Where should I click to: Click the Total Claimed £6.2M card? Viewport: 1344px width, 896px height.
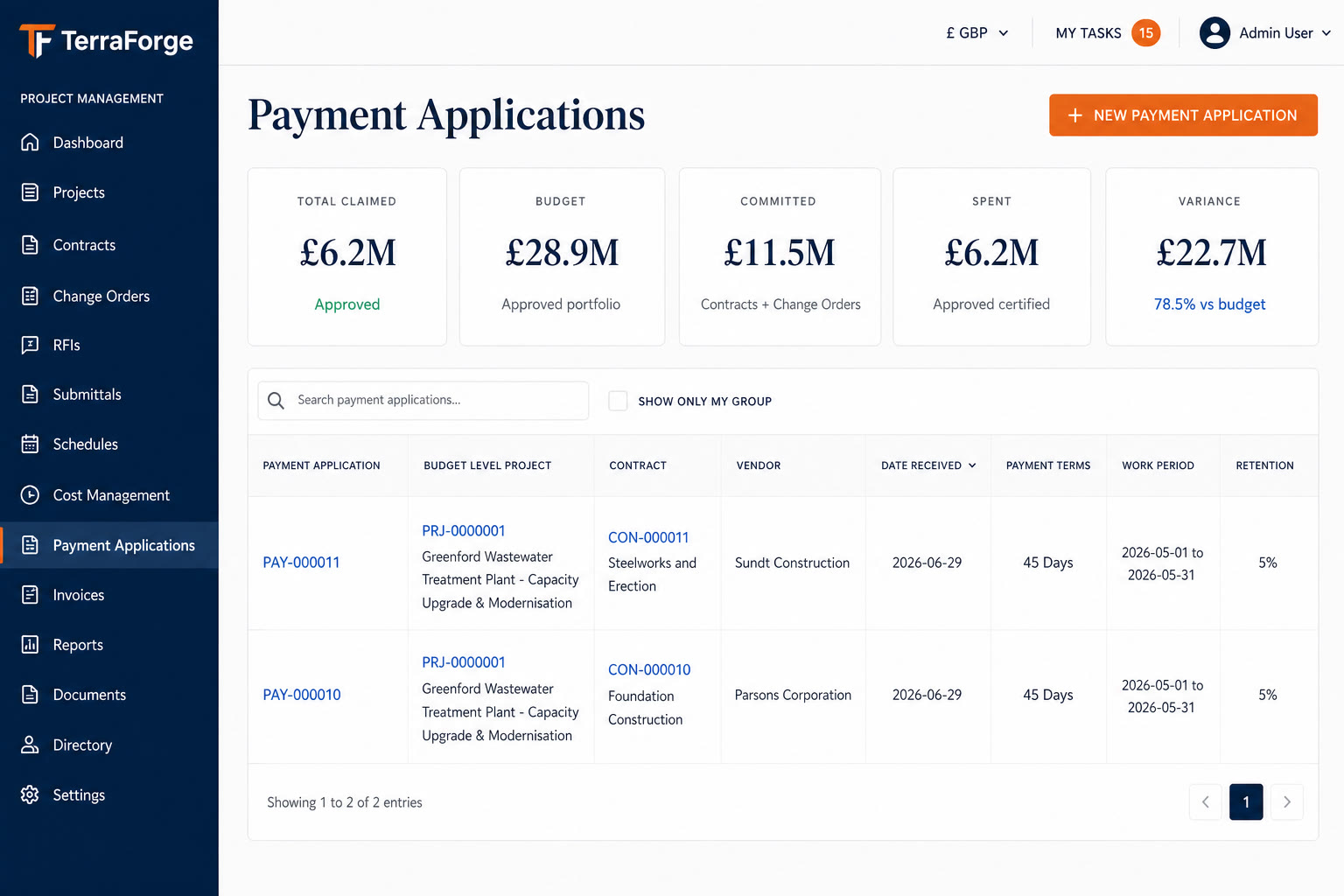coord(347,257)
